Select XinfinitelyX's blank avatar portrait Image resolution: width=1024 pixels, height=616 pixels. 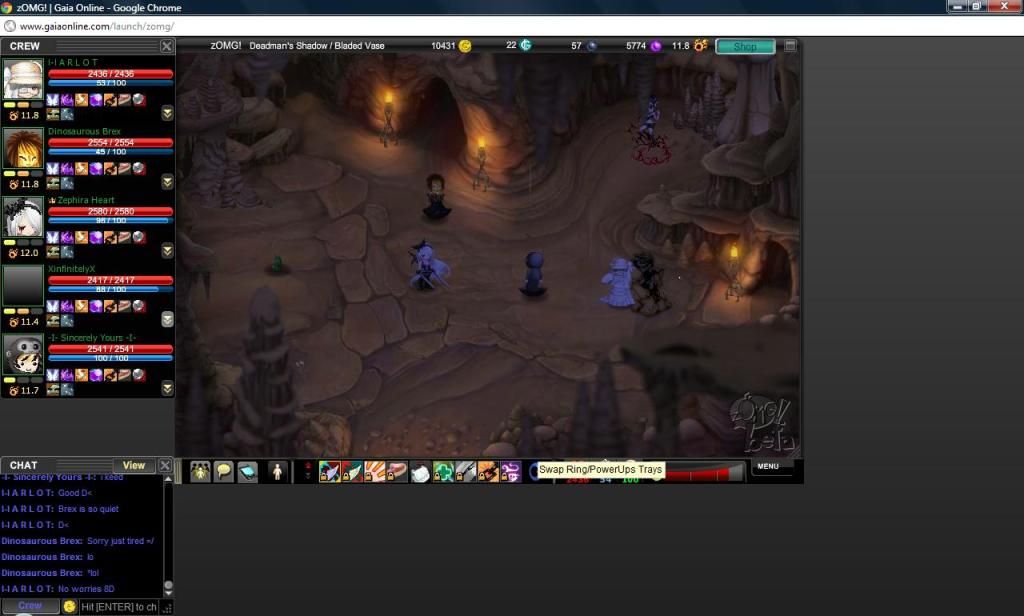click(23, 285)
